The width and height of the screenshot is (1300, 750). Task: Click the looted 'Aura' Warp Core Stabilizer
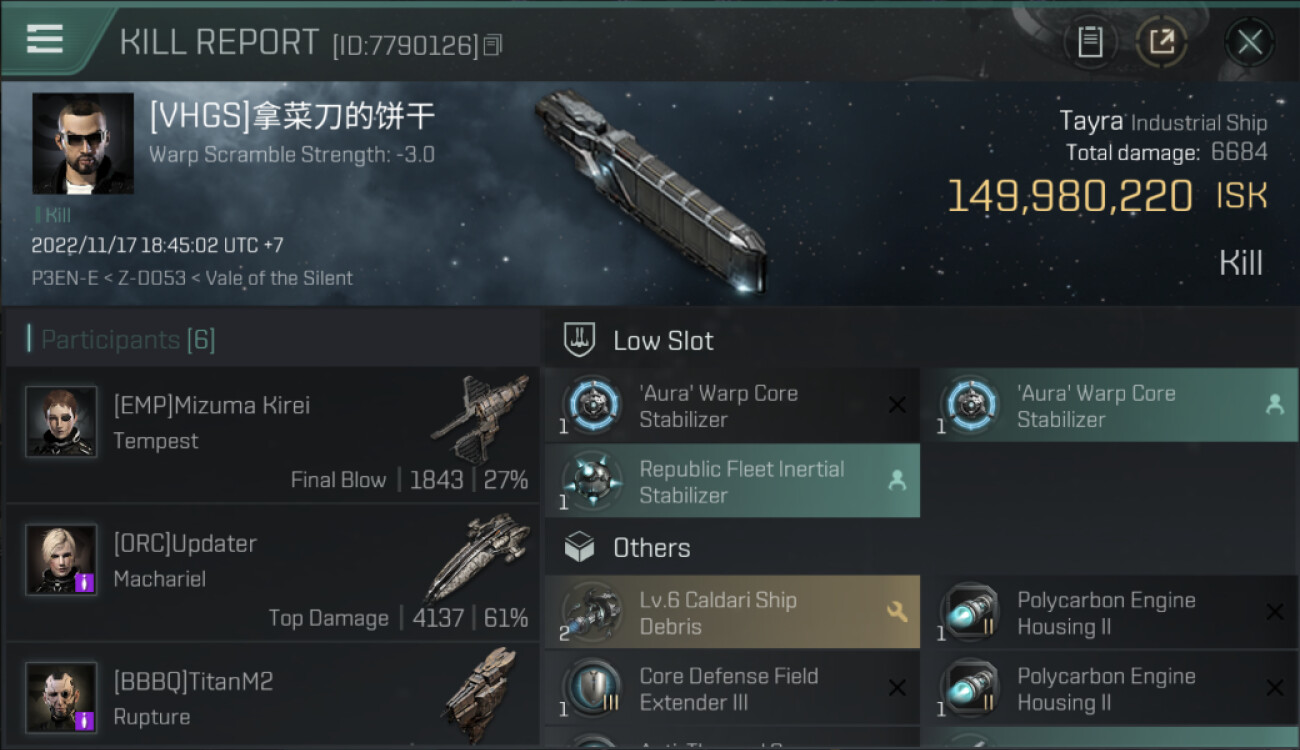coord(1110,406)
